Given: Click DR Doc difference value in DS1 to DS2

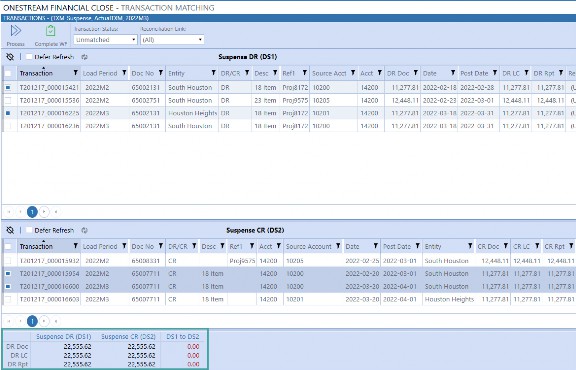Looking at the screenshot, I should coord(193,346).
